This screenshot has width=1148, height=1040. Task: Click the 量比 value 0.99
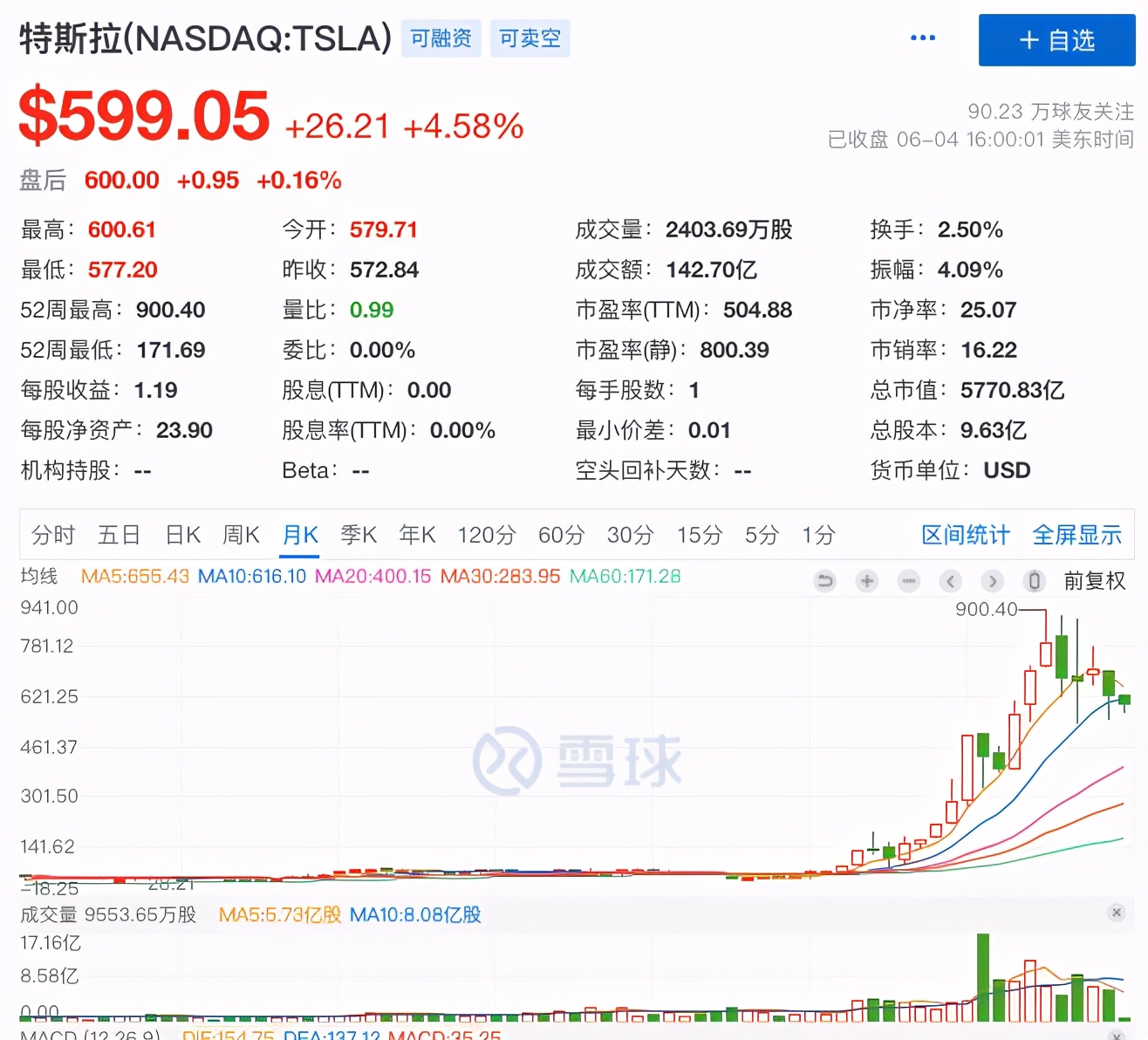click(x=371, y=310)
